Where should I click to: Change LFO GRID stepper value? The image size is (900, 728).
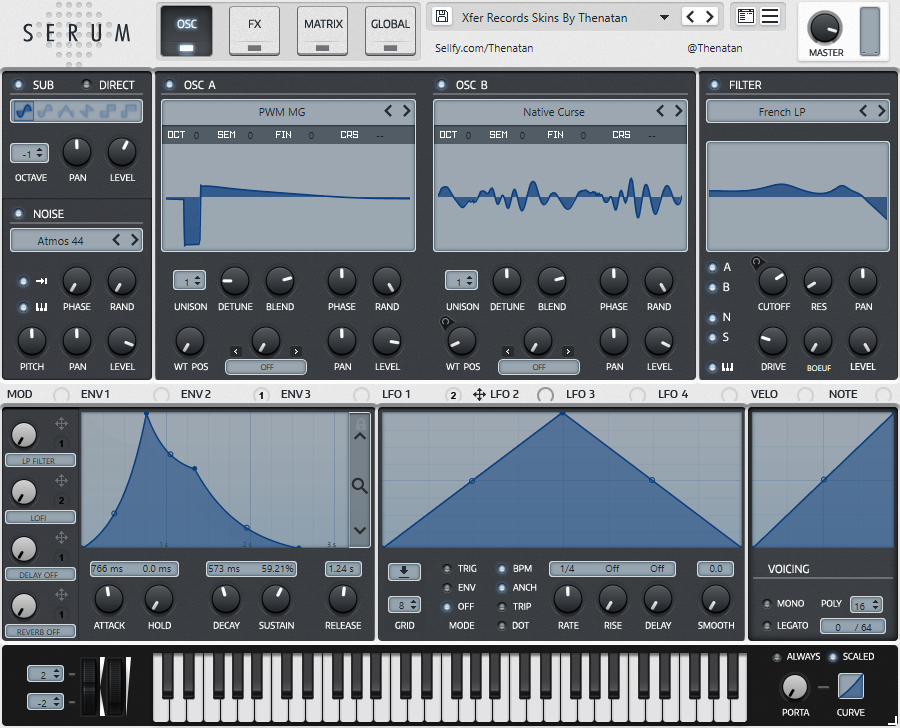tap(404, 605)
